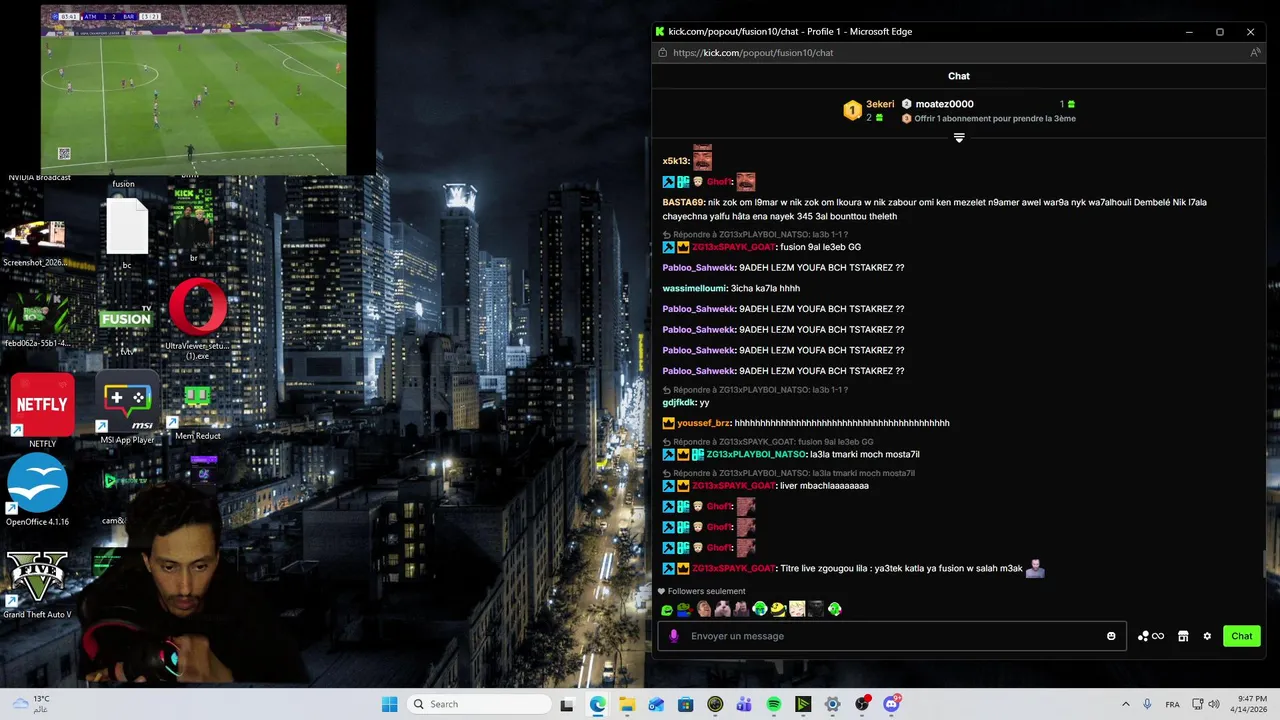Screen dimensions: 1280x720
Task: Open ZG13xPLAYBOI_NATSO user card
Action: 756,454
